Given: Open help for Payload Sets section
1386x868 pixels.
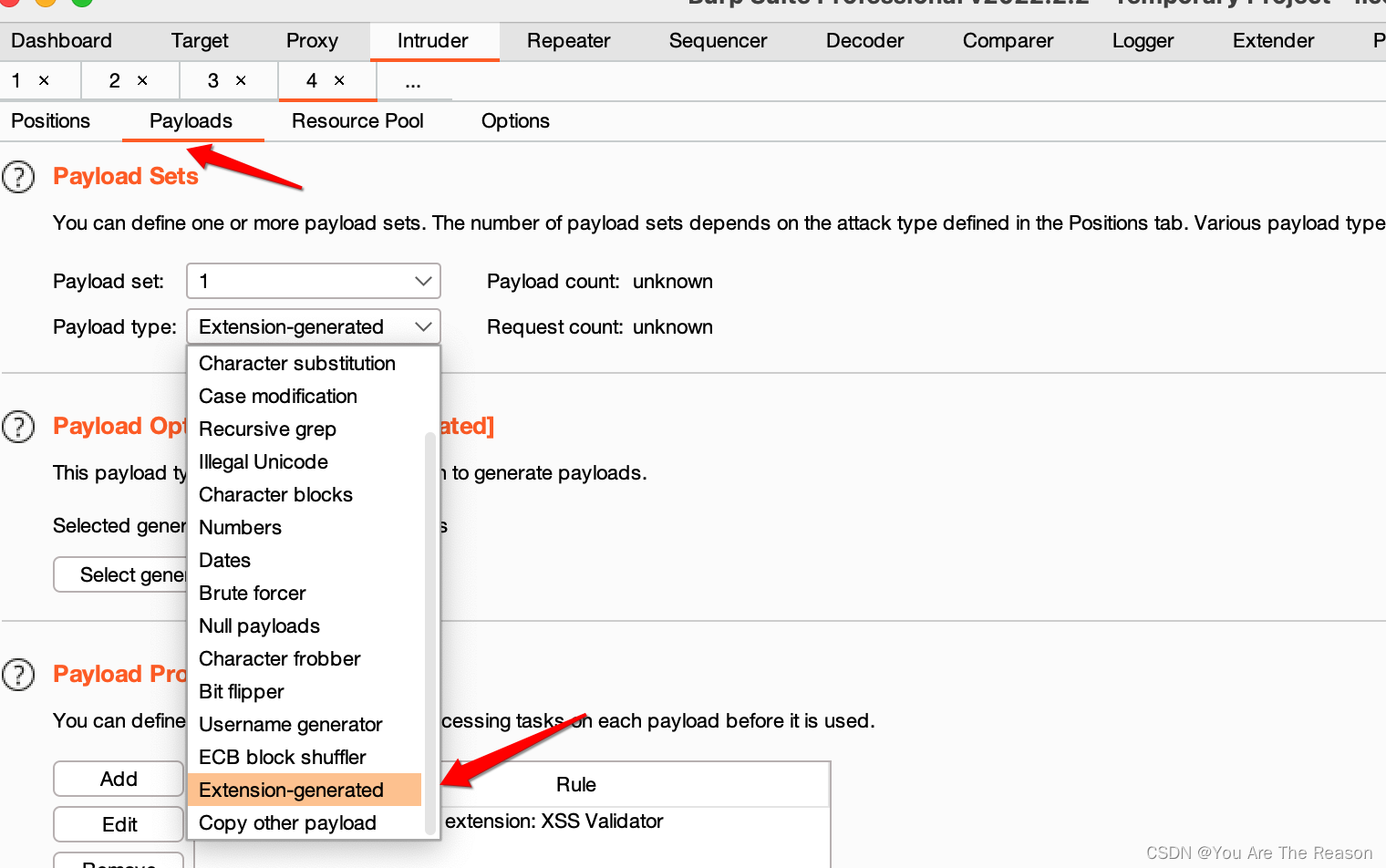Looking at the screenshot, I should (18, 177).
